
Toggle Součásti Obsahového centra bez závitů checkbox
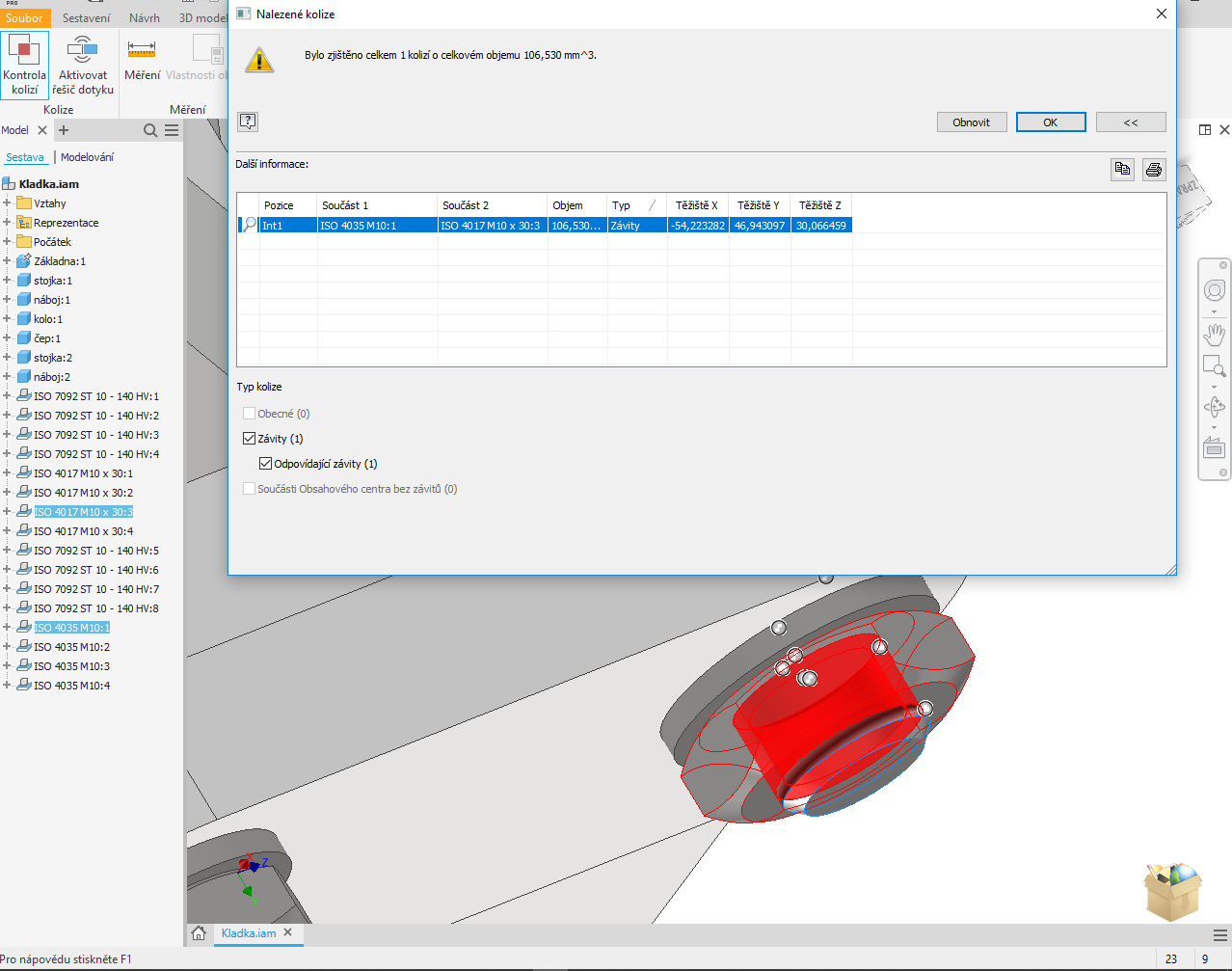coord(249,489)
